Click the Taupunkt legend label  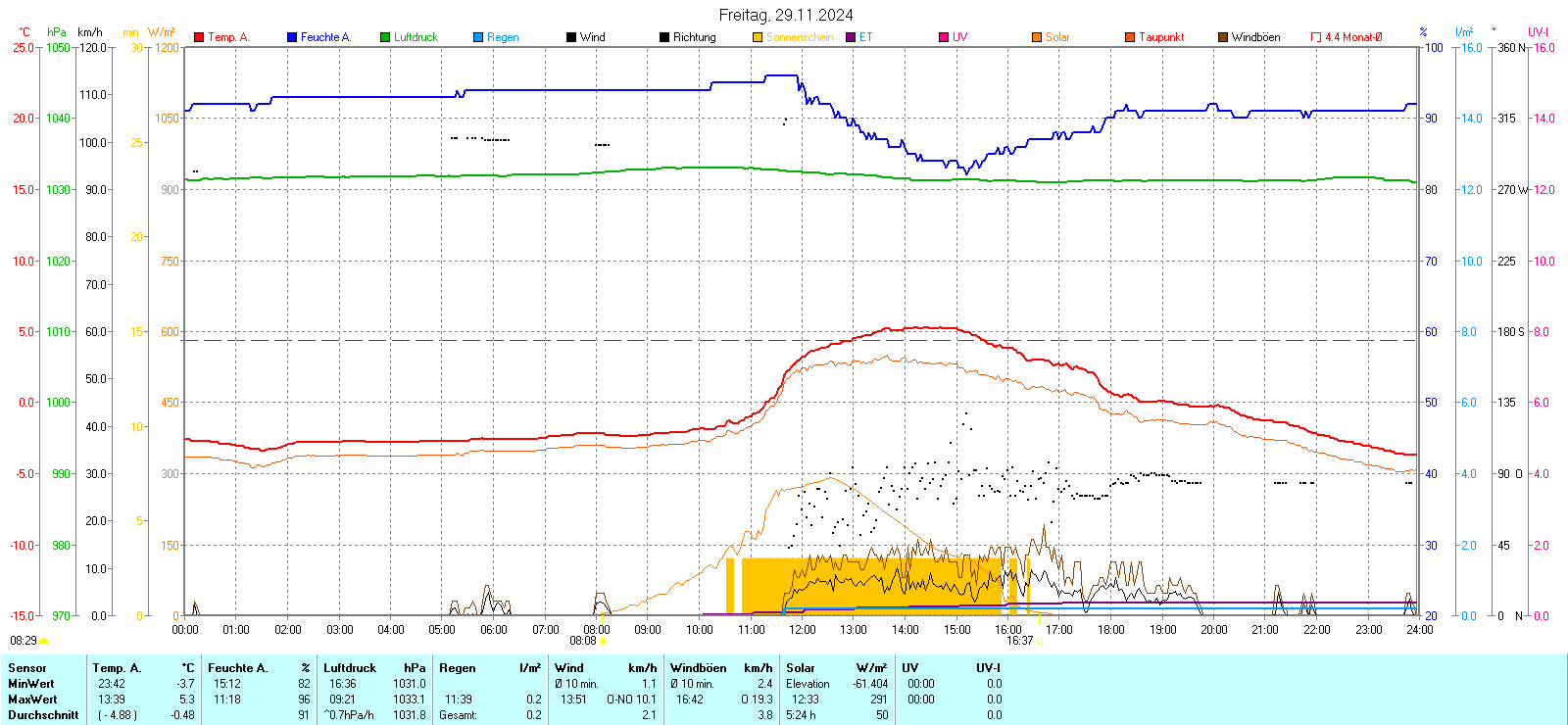(x=1161, y=37)
